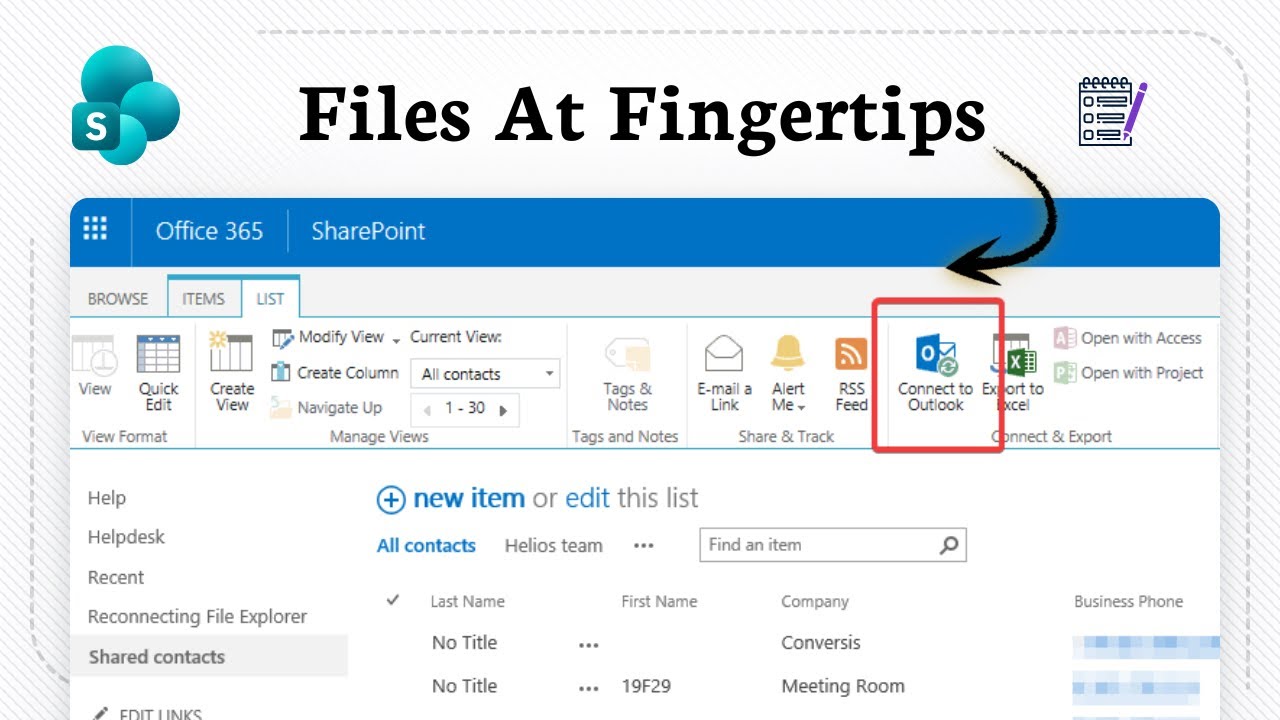
Task: Click the Conversis company cell
Action: (821, 643)
